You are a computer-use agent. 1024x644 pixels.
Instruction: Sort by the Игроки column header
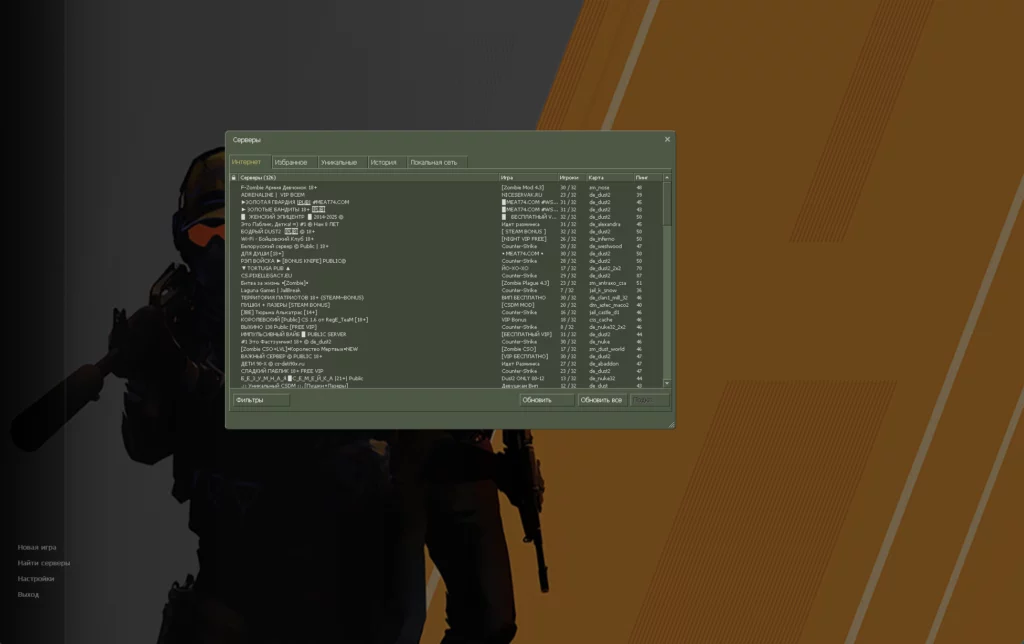(x=571, y=178)
